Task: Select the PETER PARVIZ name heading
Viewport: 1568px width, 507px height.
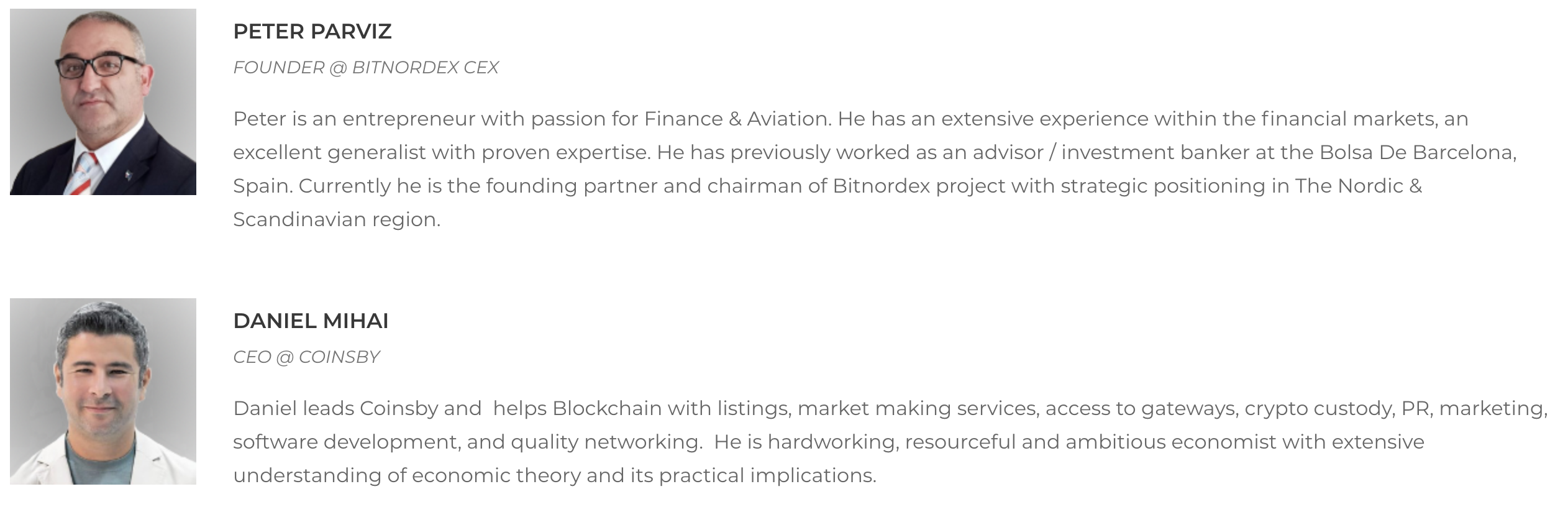Action: click(312, 32)
